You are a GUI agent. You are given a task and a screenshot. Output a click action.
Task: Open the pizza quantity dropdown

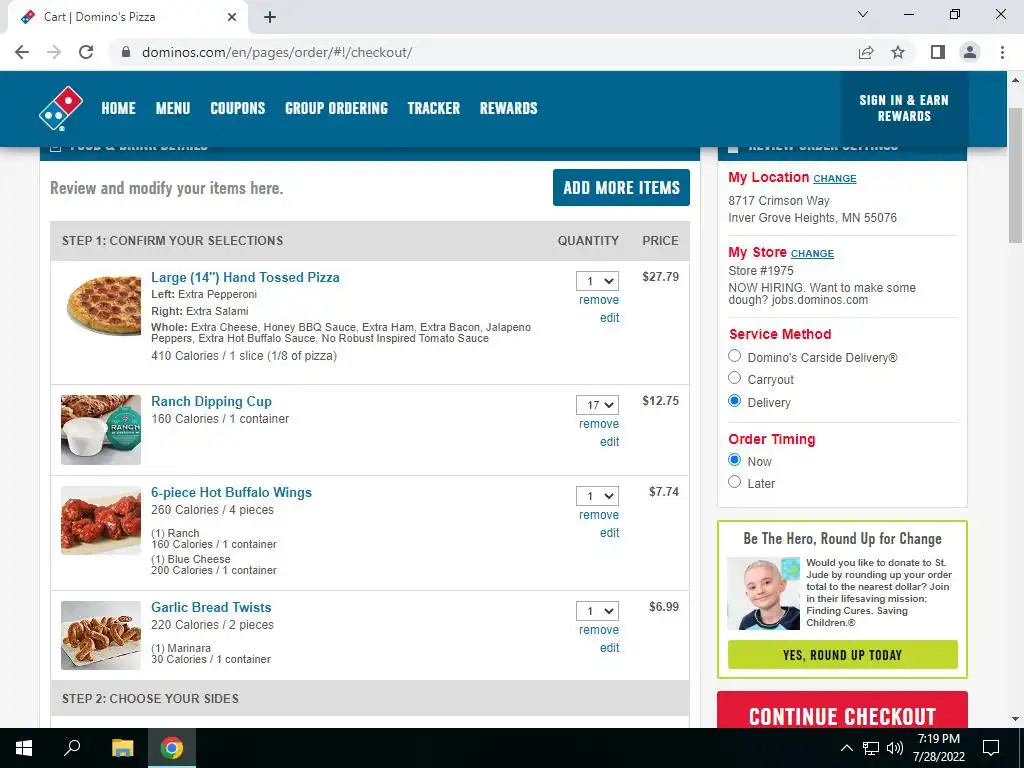[x=597, y=281]
